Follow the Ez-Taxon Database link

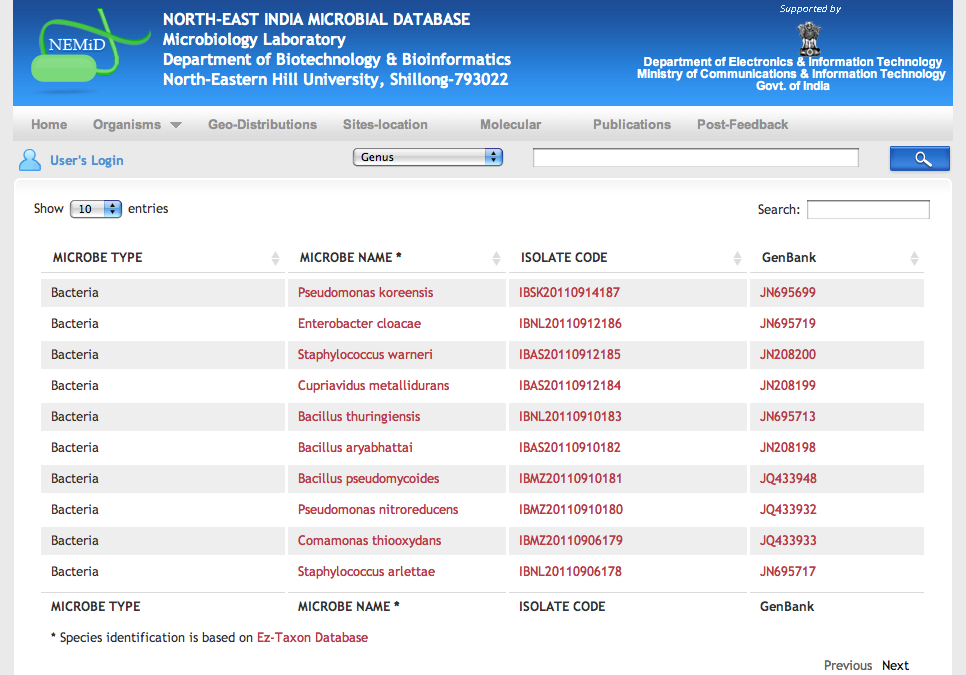(312, 637)
